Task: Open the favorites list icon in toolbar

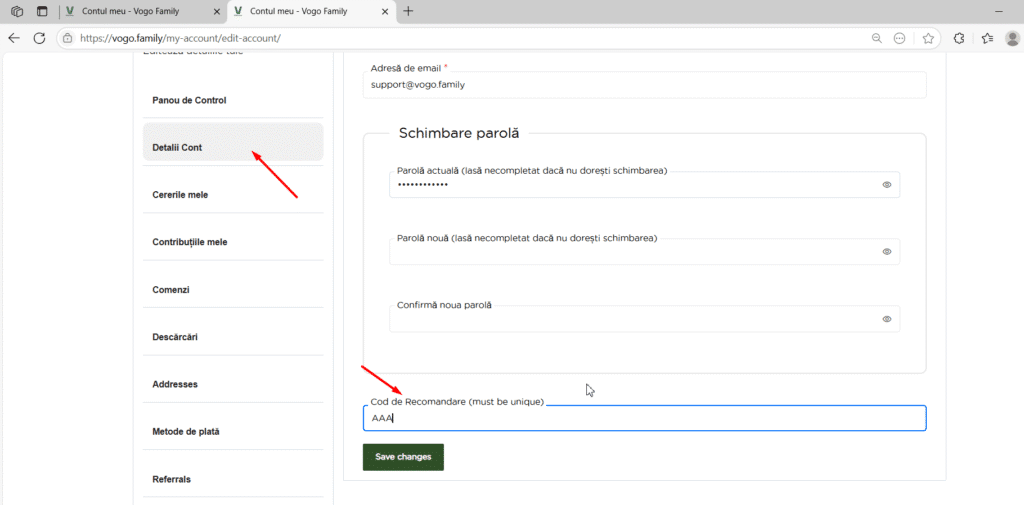Action: coord(987,38)
